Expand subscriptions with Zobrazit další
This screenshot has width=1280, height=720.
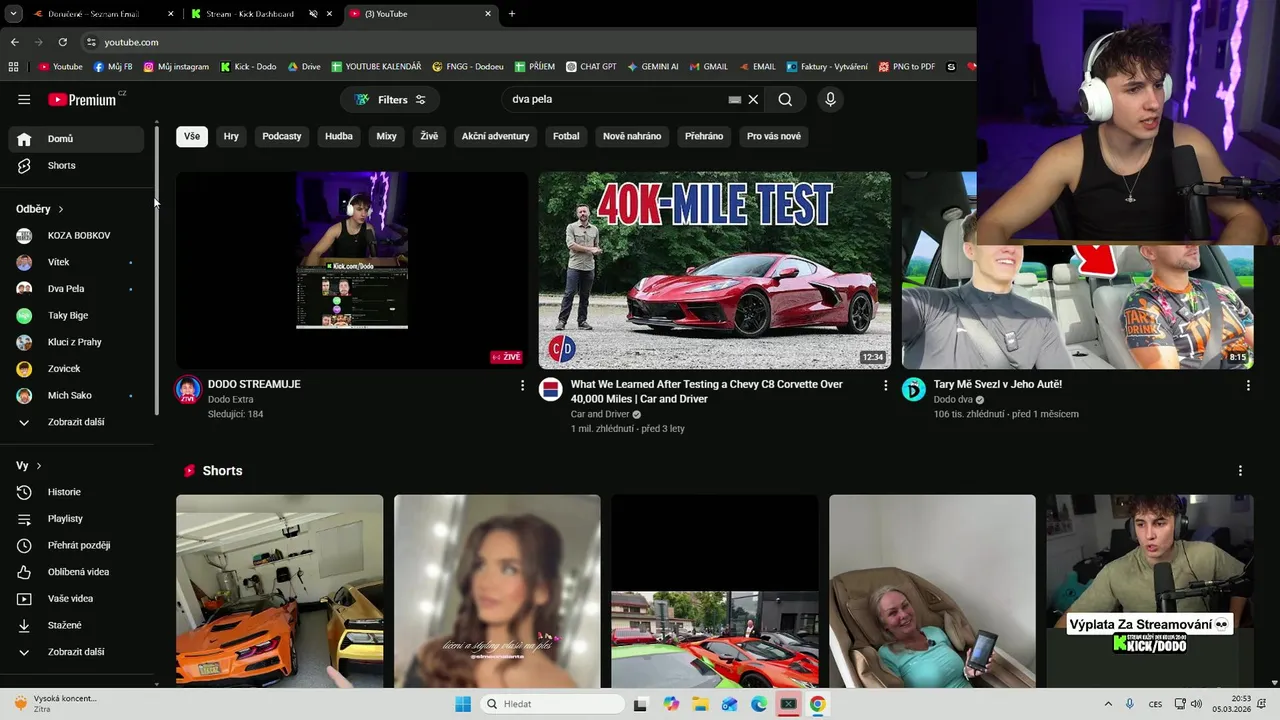click(76, 422)
